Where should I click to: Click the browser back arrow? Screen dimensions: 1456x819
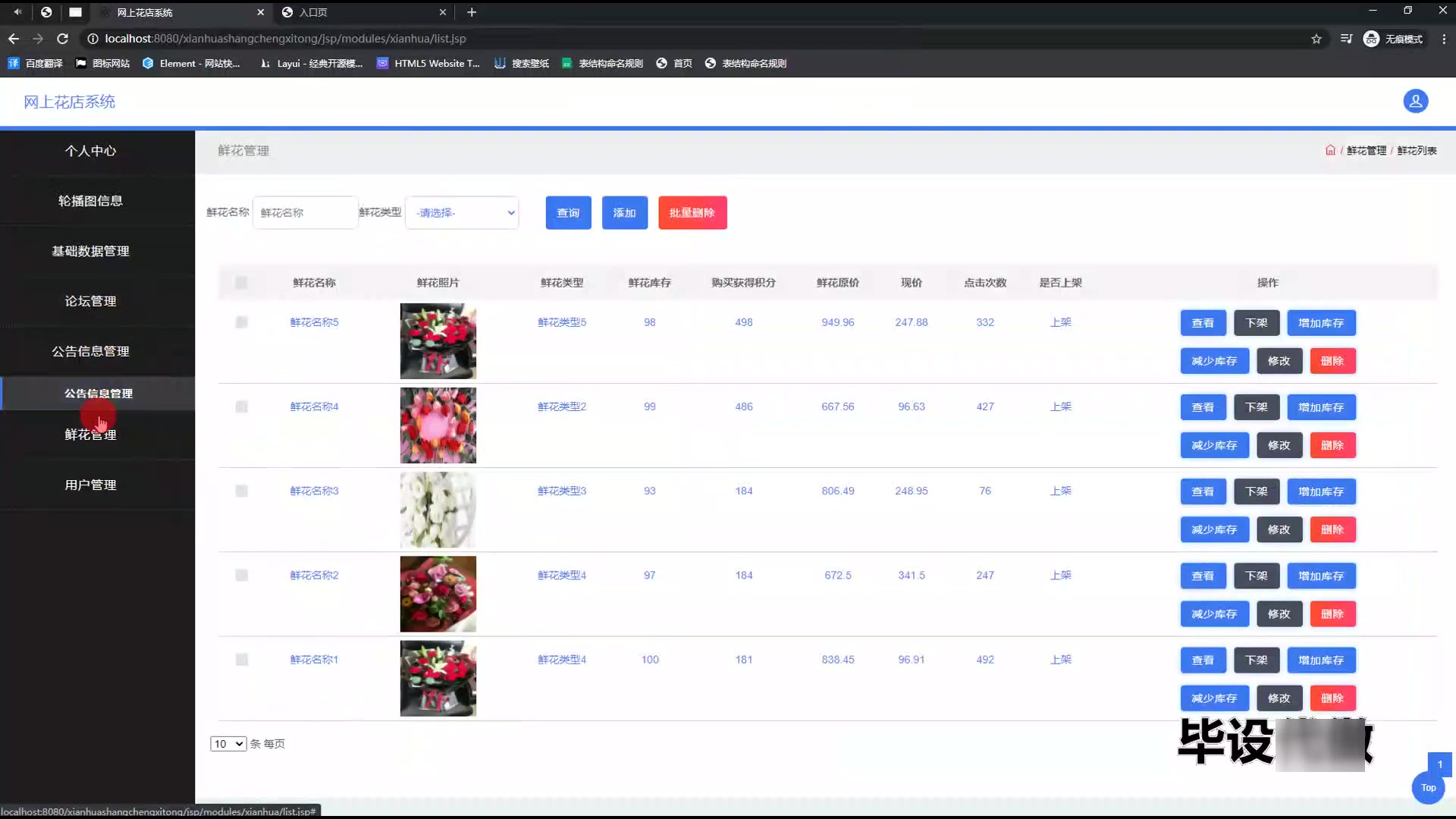[x=14, y=39]
